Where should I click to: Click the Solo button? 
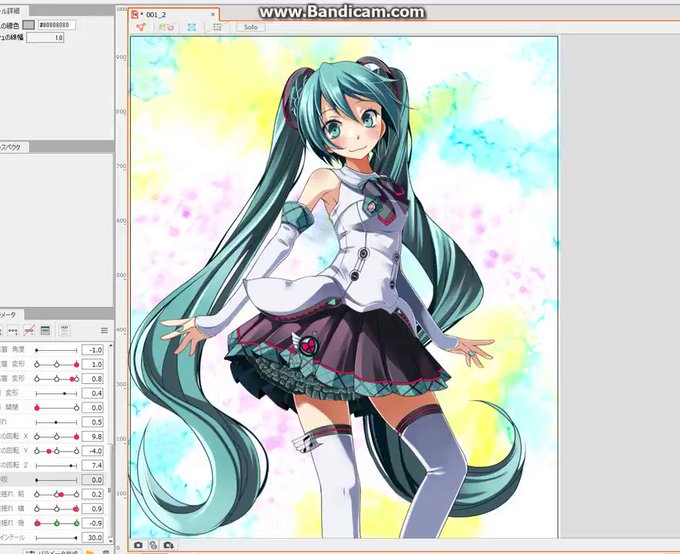tap(251, 27)
